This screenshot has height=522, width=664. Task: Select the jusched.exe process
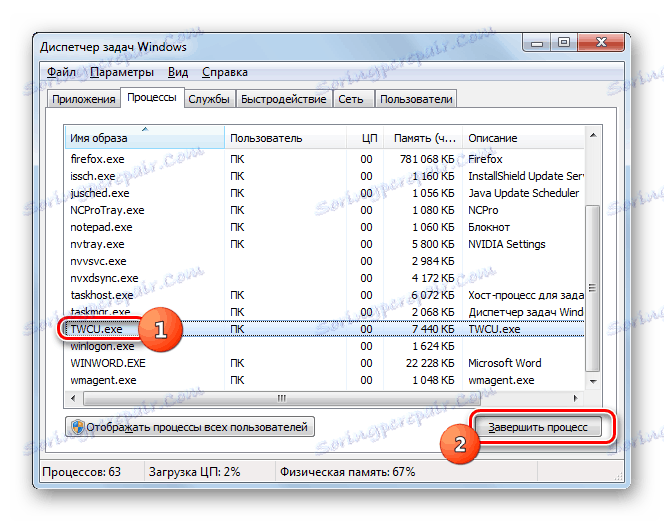324,193
